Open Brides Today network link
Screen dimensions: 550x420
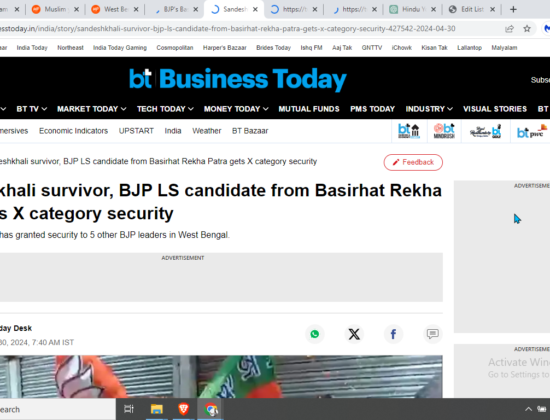[273, 48]
